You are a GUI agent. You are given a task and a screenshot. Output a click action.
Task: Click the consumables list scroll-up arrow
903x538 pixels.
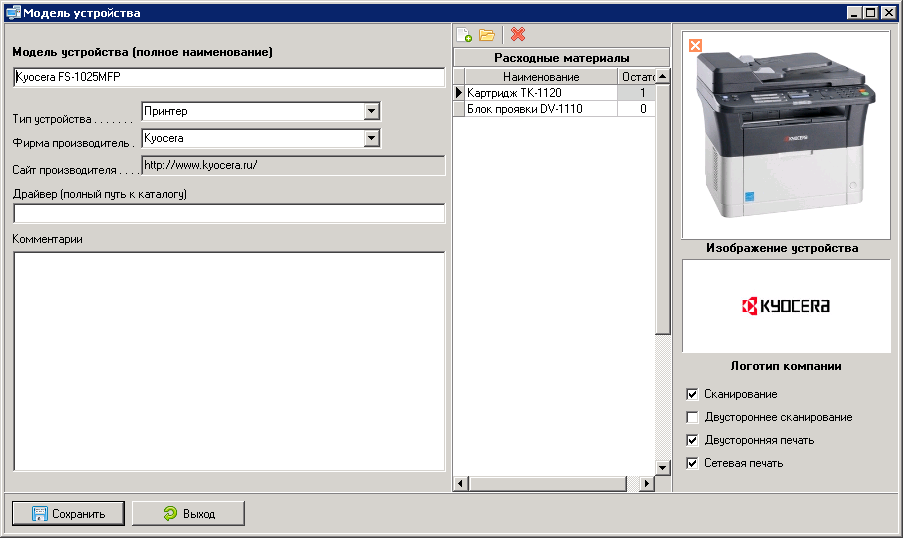pos(662,76)
